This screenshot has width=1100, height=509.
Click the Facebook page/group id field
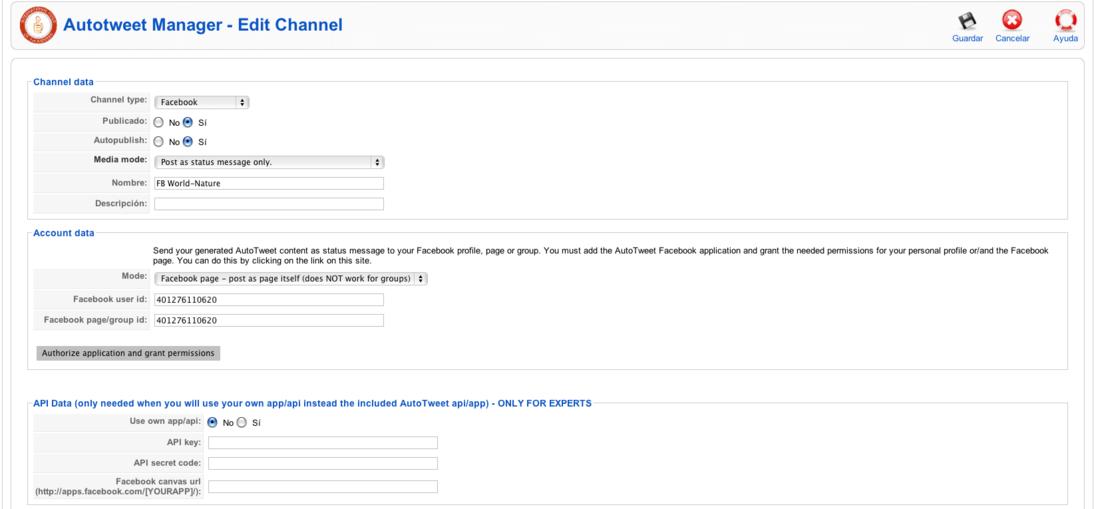pos(269,320)
